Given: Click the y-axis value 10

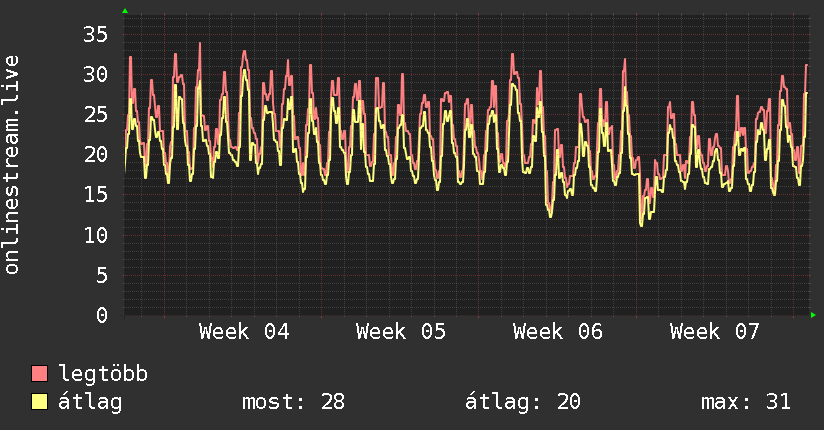Looking at the screenshot, I should point(96,235).
